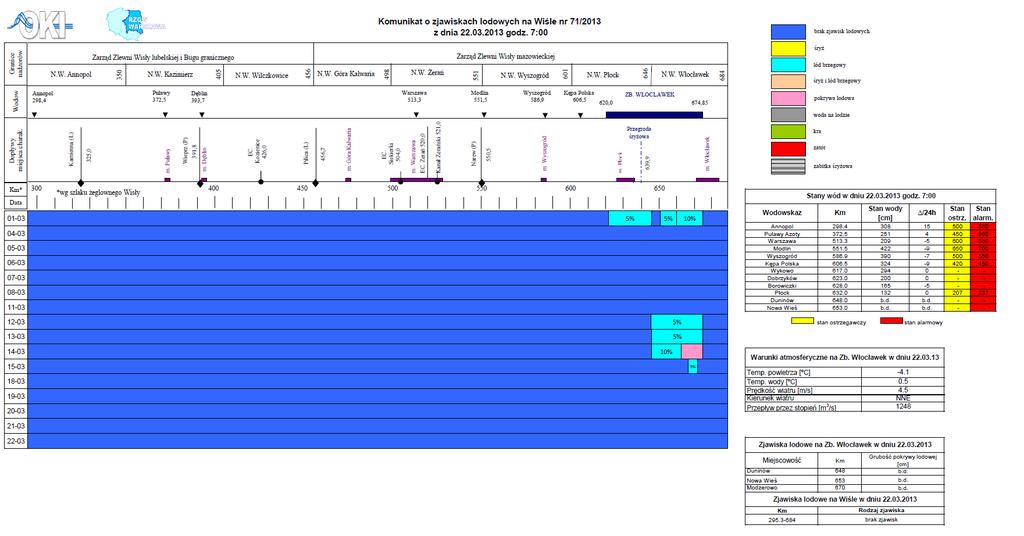Click the N.W. Wilczkowice section header
This screenshot has width=1024, height=536.
(x=261, y=75)
